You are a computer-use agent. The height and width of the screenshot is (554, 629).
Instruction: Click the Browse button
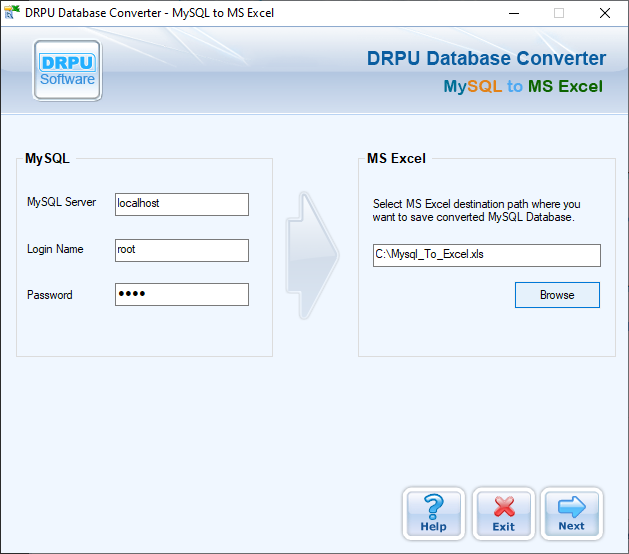(557, 295)
